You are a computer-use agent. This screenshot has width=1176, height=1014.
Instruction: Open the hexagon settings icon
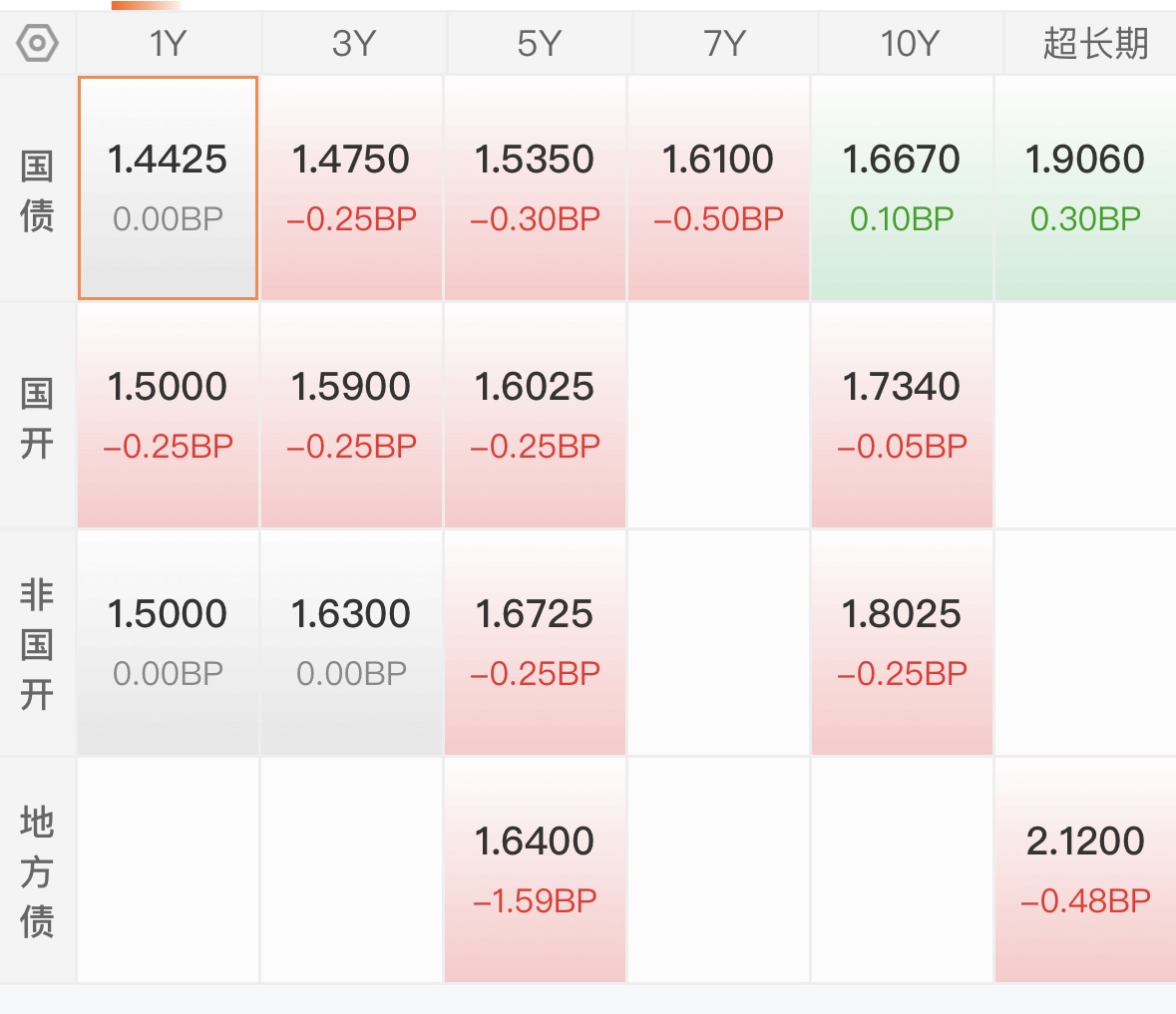click(x=37, y=43)
